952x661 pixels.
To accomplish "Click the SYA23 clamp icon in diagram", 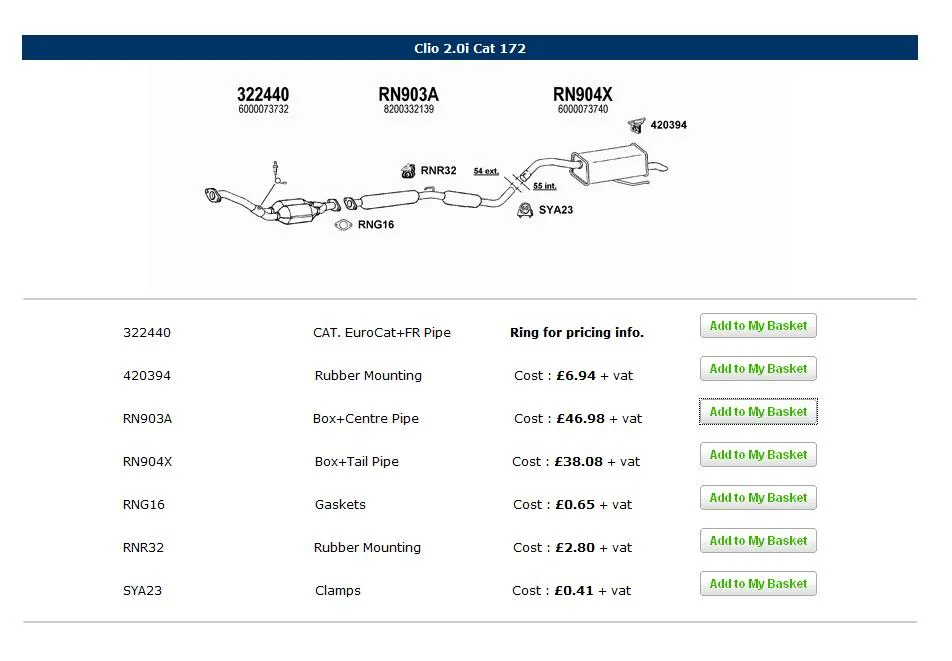I will pyautogui.click(x=525, y=210).
